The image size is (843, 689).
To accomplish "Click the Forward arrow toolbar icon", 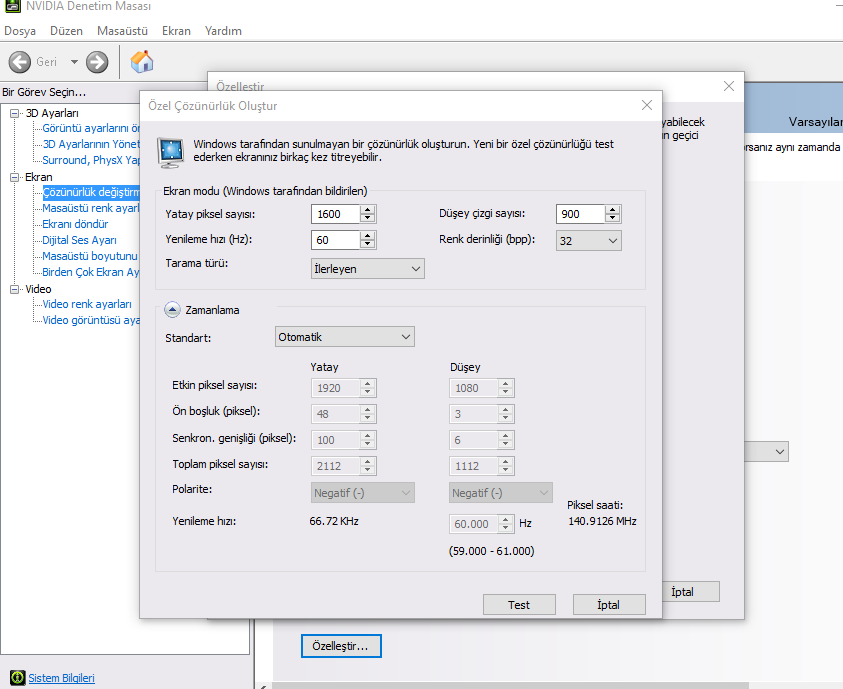I will [97, 62].
